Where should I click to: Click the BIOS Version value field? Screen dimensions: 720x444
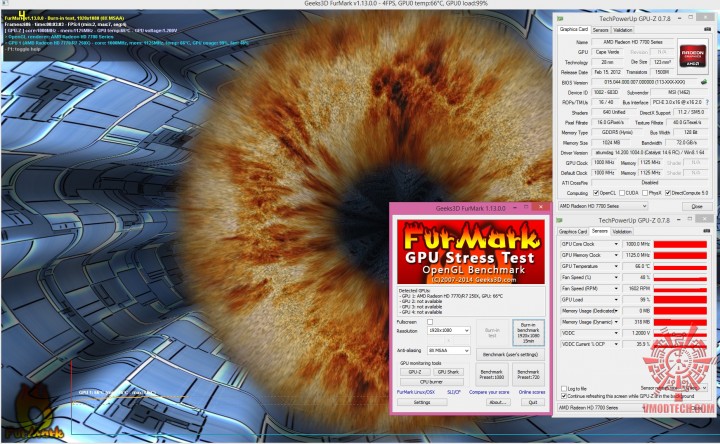(645, 82)
